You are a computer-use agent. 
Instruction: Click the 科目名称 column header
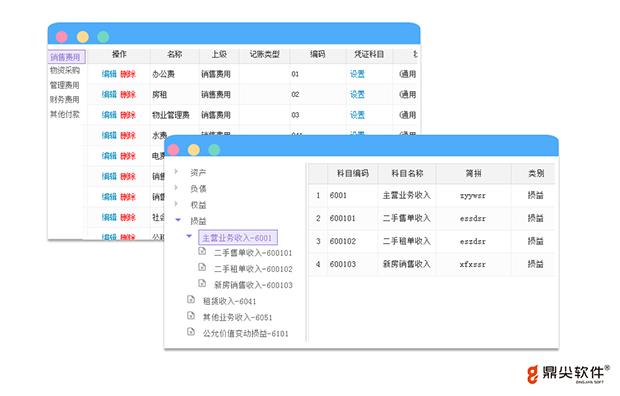407,173
